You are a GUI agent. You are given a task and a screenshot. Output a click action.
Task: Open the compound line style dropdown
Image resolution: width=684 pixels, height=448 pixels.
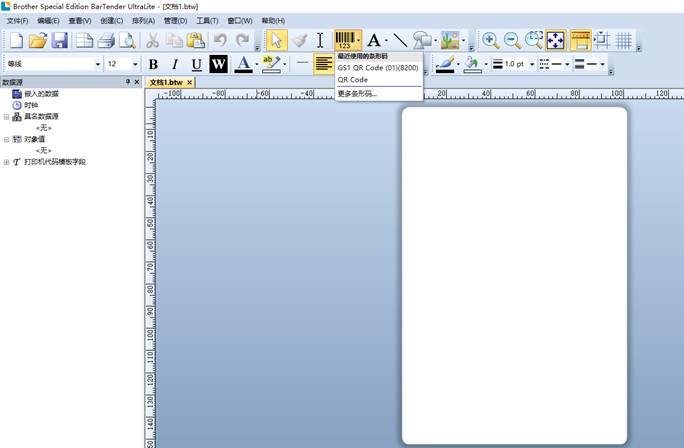coord(603,64)
